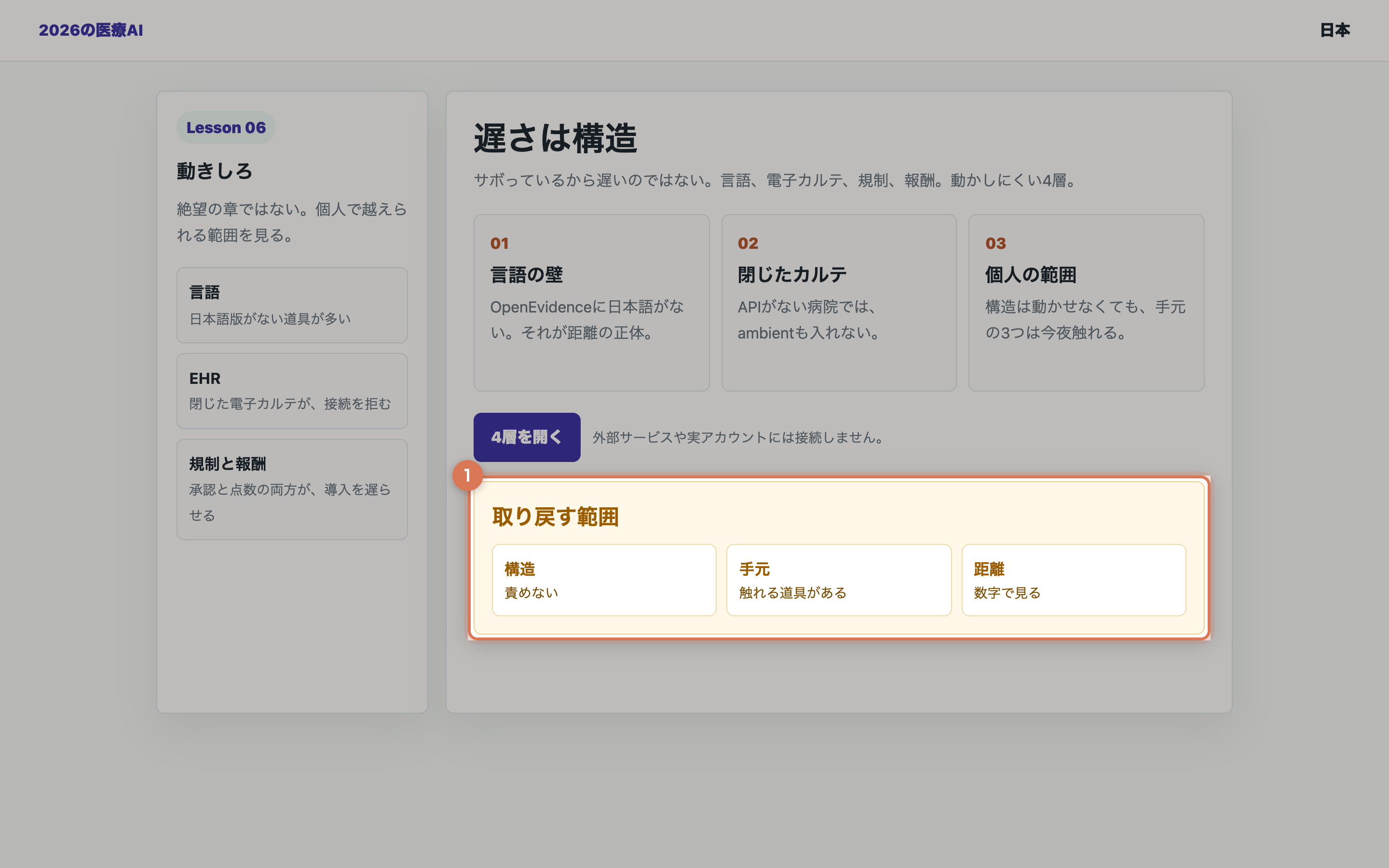This screenshot has width=1389, height=868.
Task: Click the 絶望の章ではない sidebar description
Action: [x=292, y=222]
